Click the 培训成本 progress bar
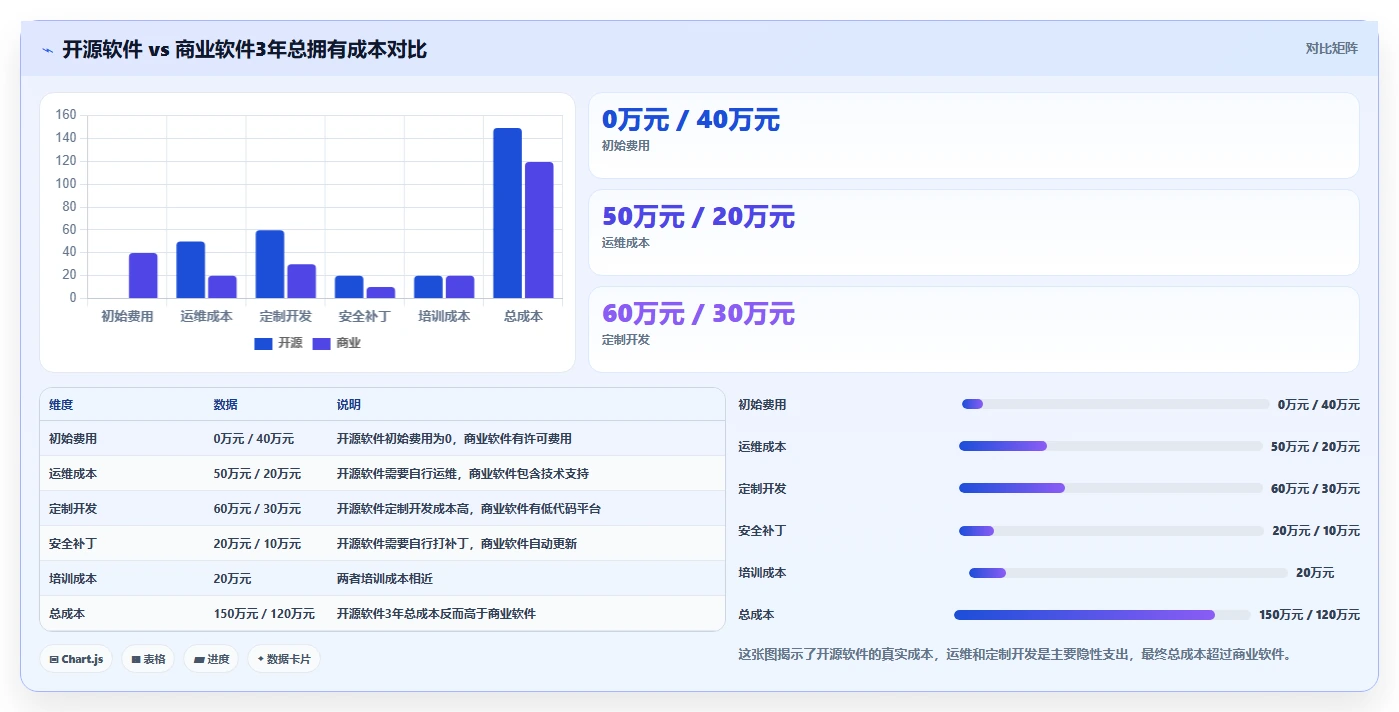The width and height of the screenshot is (1399, 712). click(1128, 573)
